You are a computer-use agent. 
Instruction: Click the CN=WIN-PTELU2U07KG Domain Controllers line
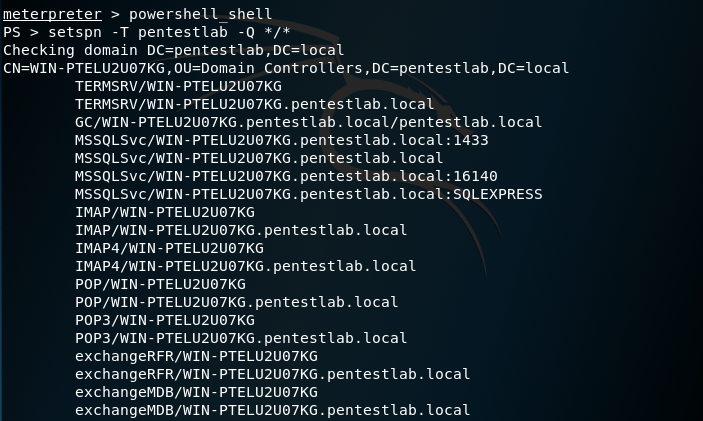[x=286, y=68]
